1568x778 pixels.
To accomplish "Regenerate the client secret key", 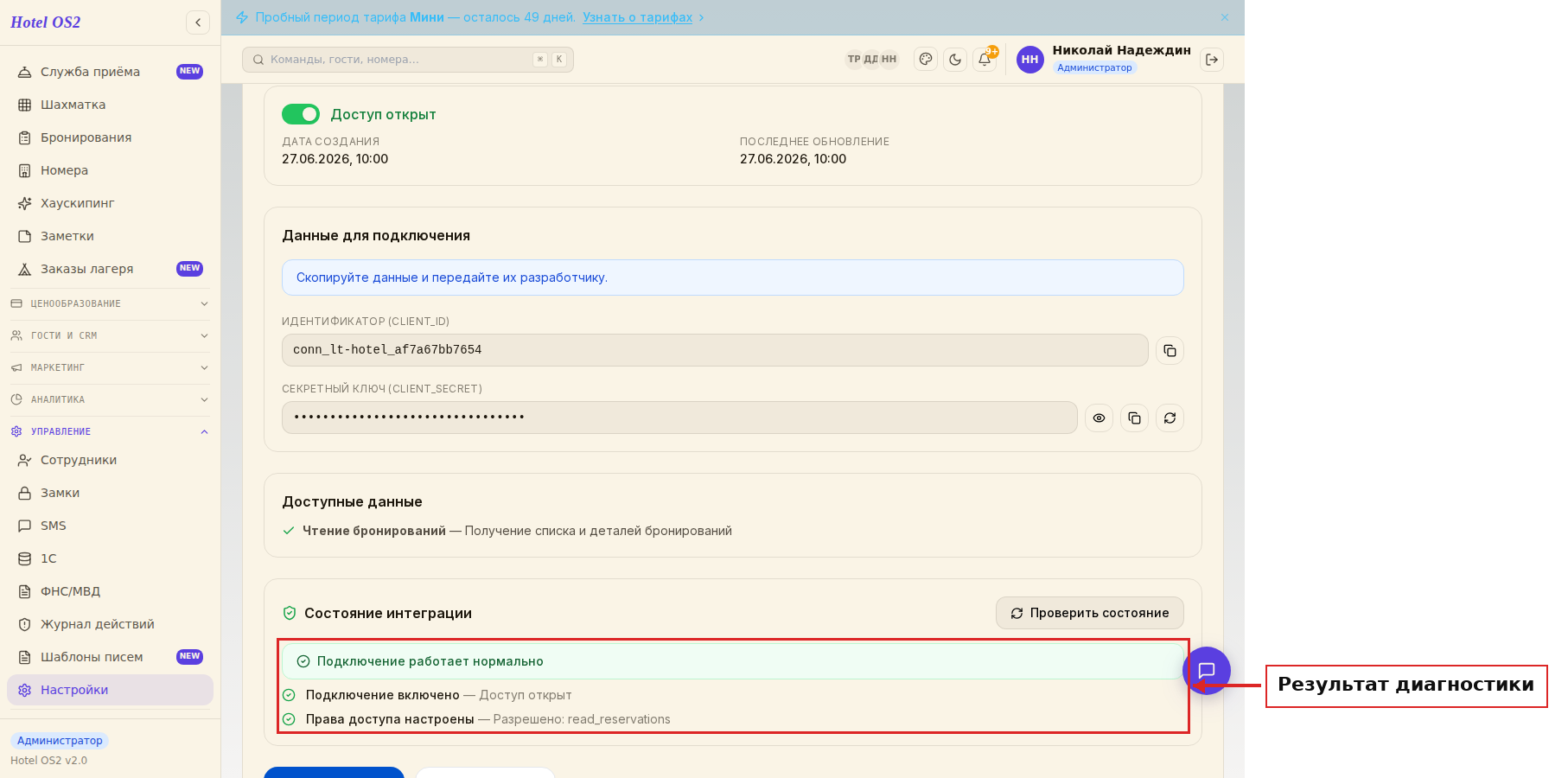I will pyautogui.click(x=1170, y=418).
